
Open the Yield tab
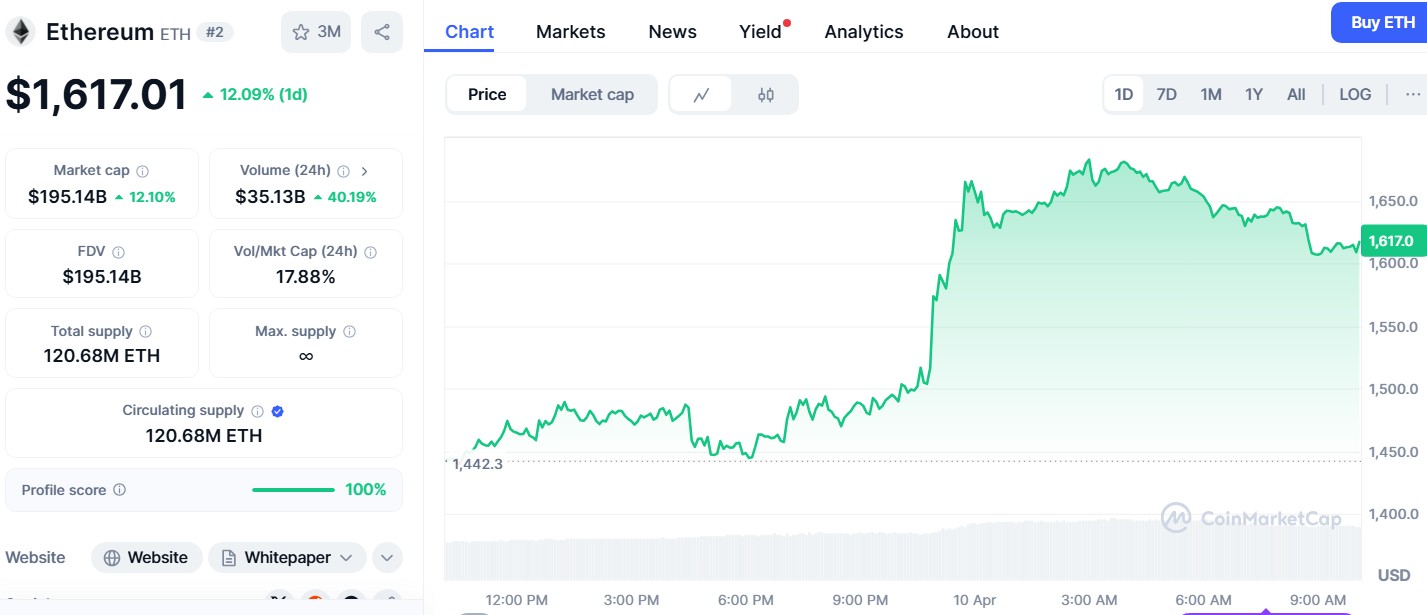[762, 32]
